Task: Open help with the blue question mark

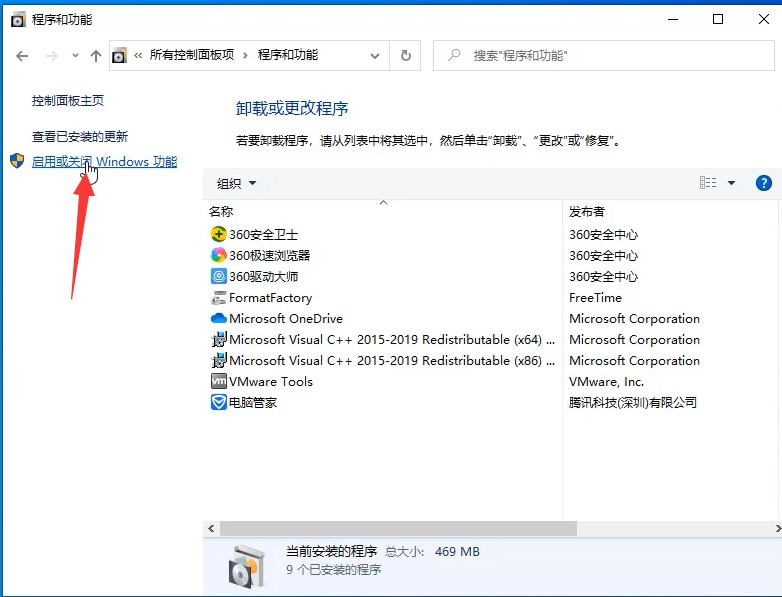Action: click(763, 183)
